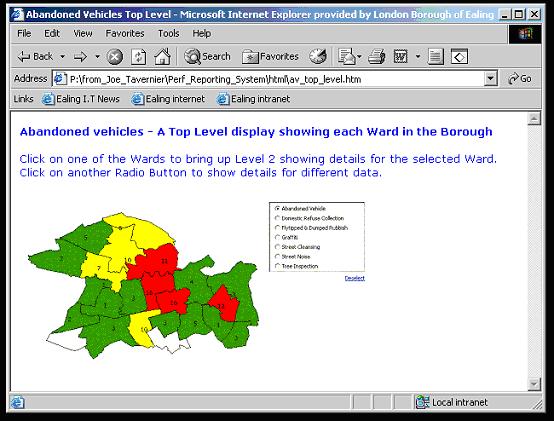Open the Favorites pane from toolbar

click(270, 57)
